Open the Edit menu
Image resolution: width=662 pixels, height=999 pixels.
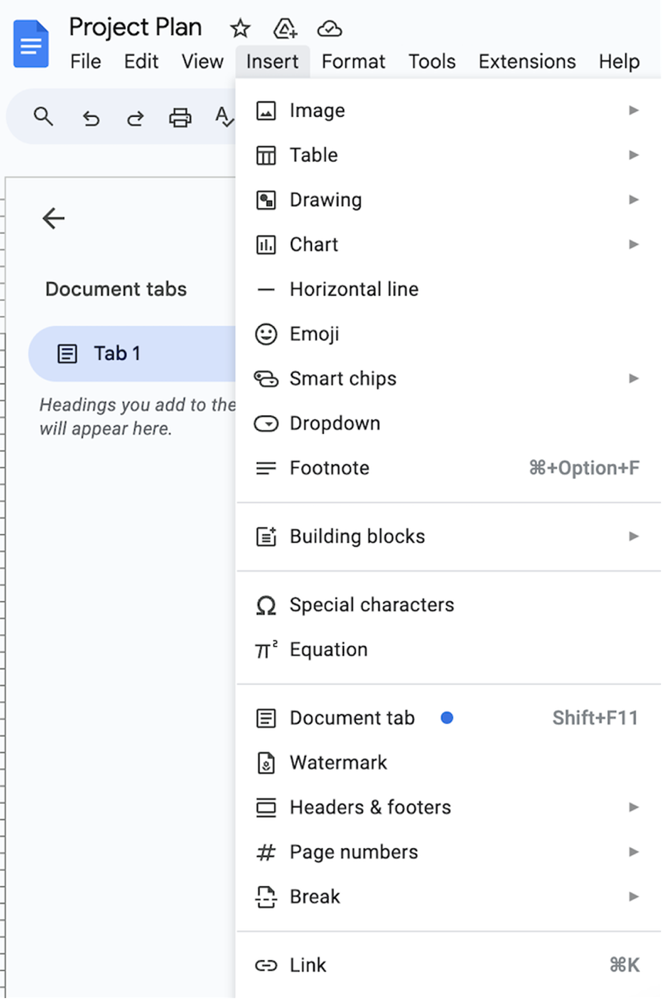pyautogui.click(x=141, y=62)
